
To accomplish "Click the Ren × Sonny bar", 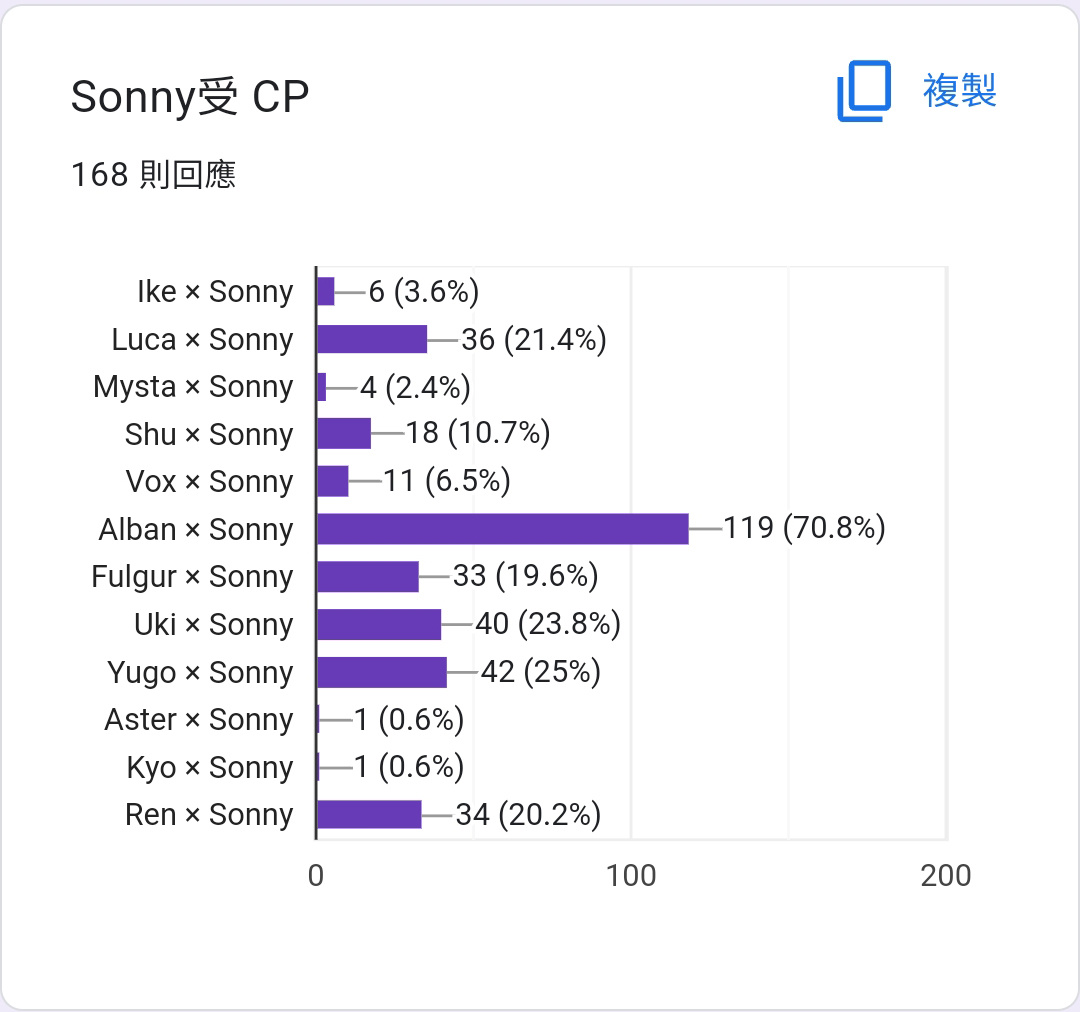I will (x=370, y=814).
